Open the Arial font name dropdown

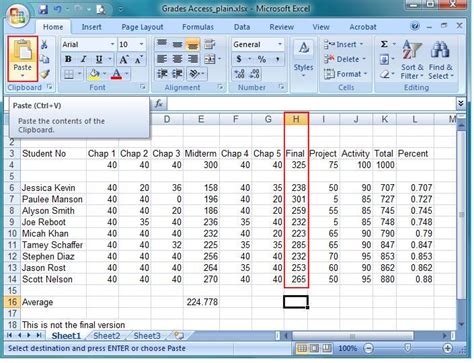pyautogui.click(x=112, y=44)
